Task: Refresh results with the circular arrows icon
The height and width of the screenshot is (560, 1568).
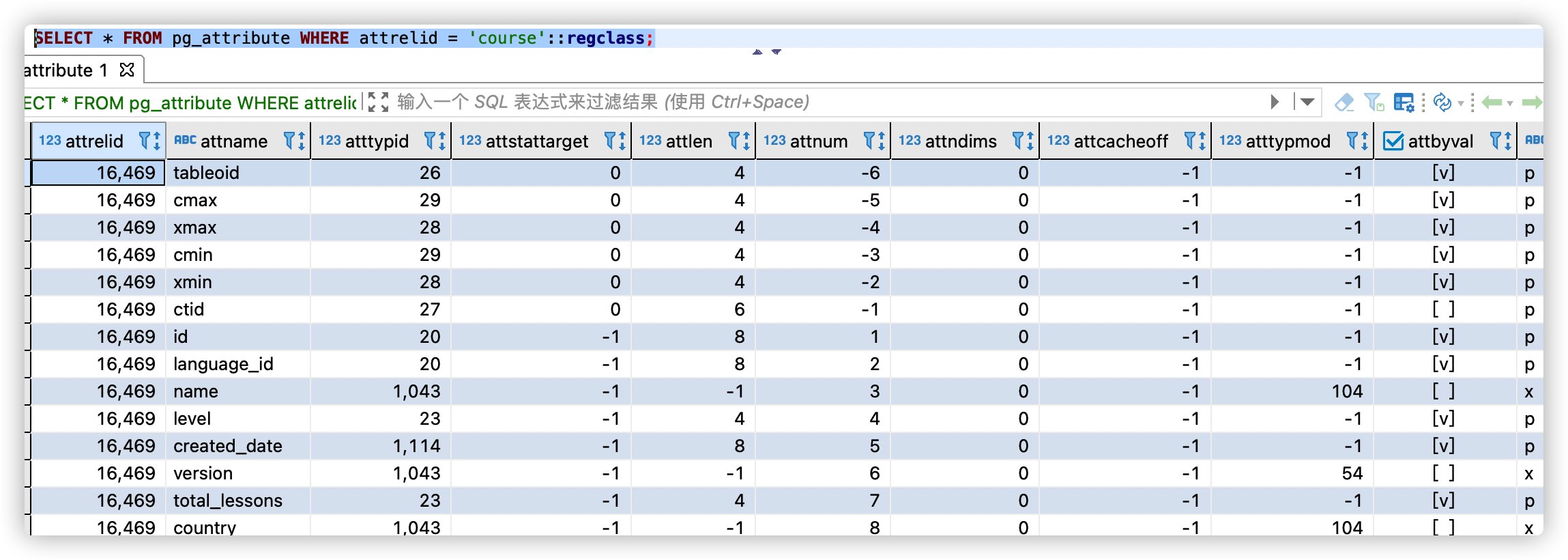Action: [x=1442, y=102]
